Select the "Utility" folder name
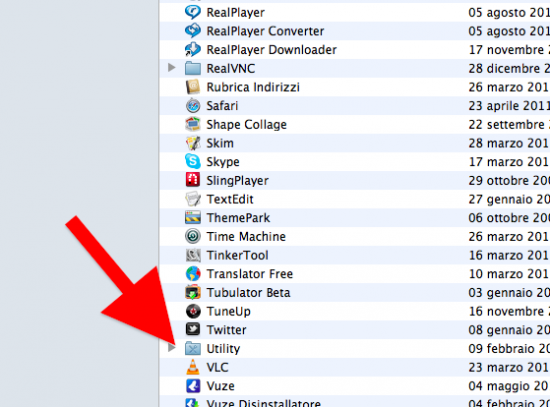 tap(223, 349)
